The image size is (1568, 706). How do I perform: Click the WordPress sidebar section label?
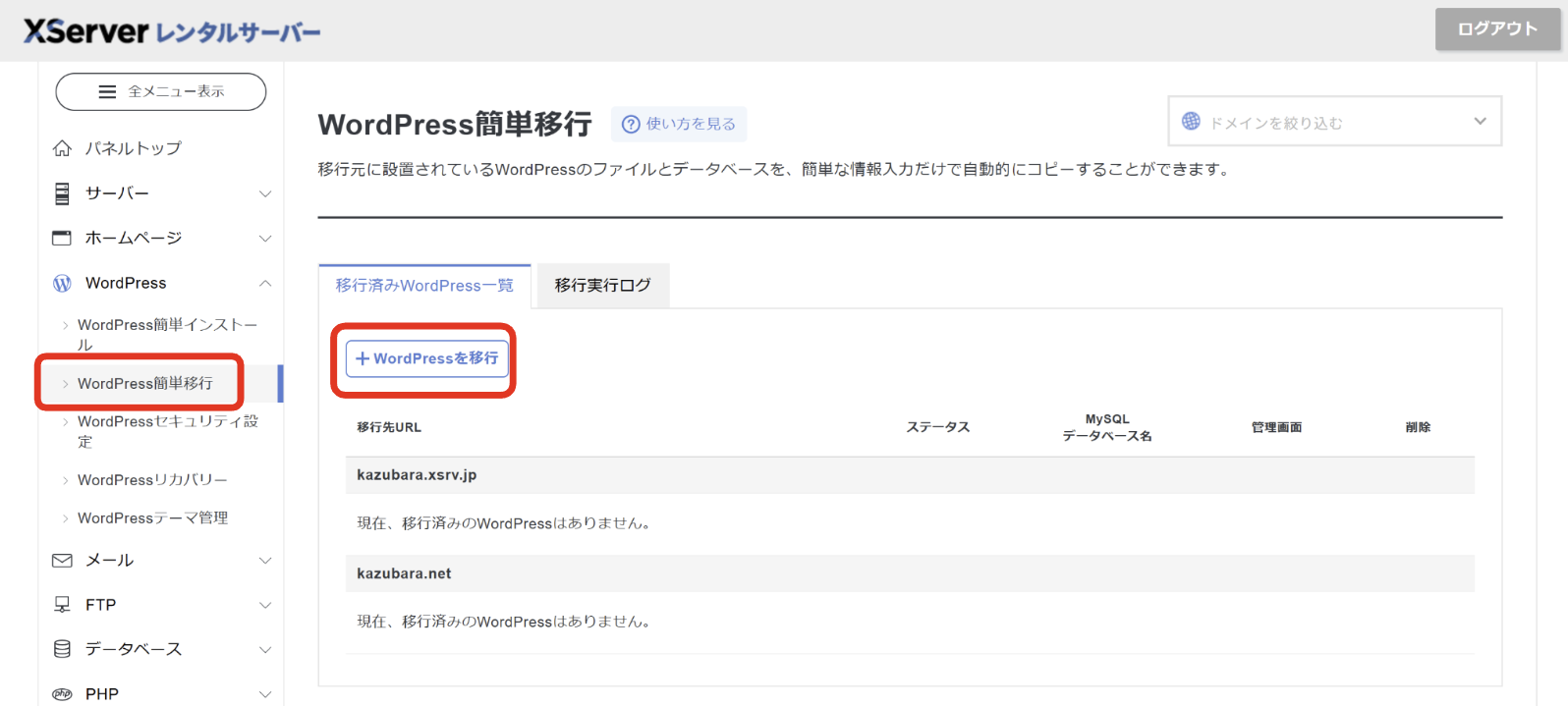click(x=126, y=284)
